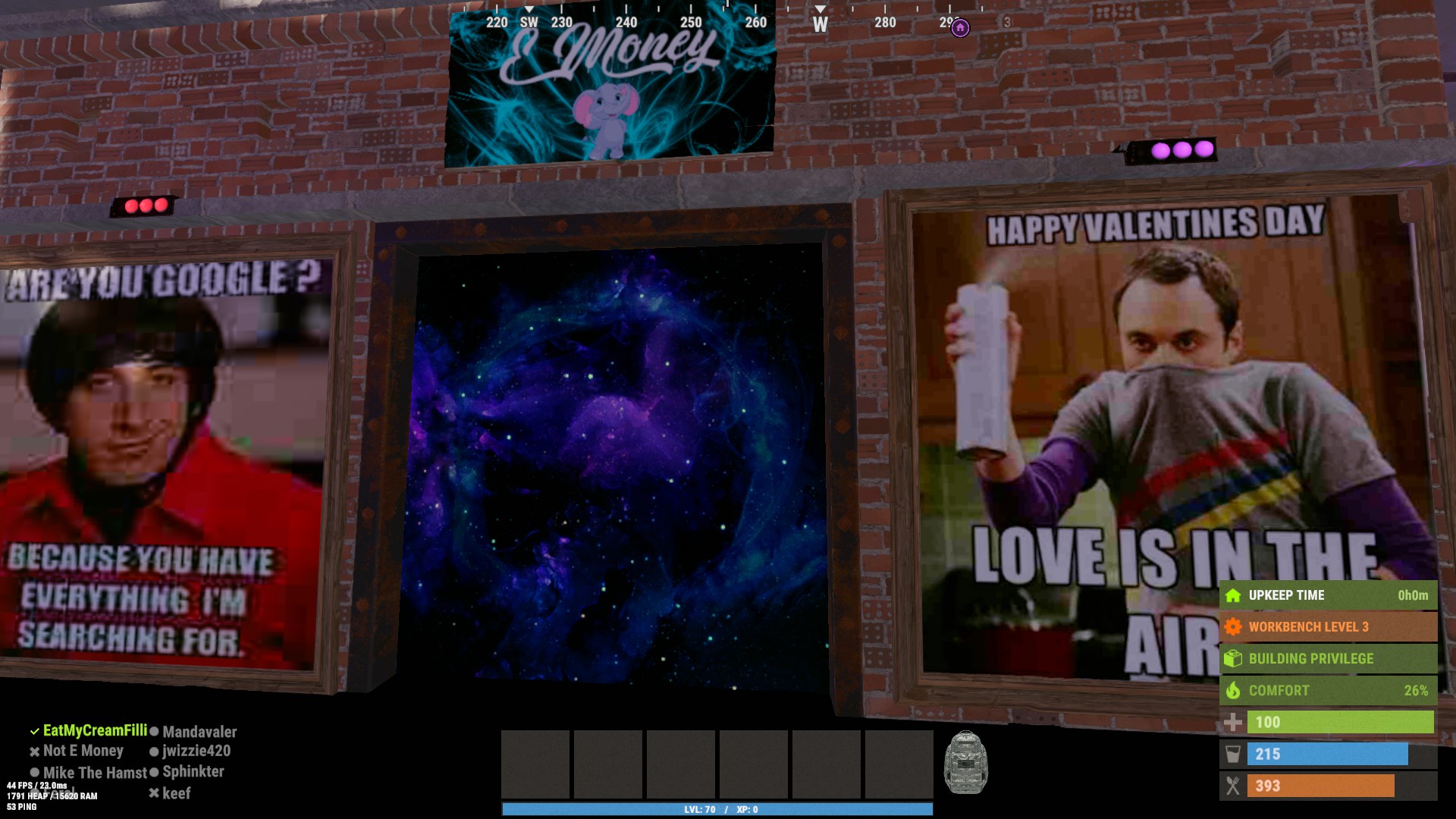Click the green health bar showing 100

point(1340,722)
